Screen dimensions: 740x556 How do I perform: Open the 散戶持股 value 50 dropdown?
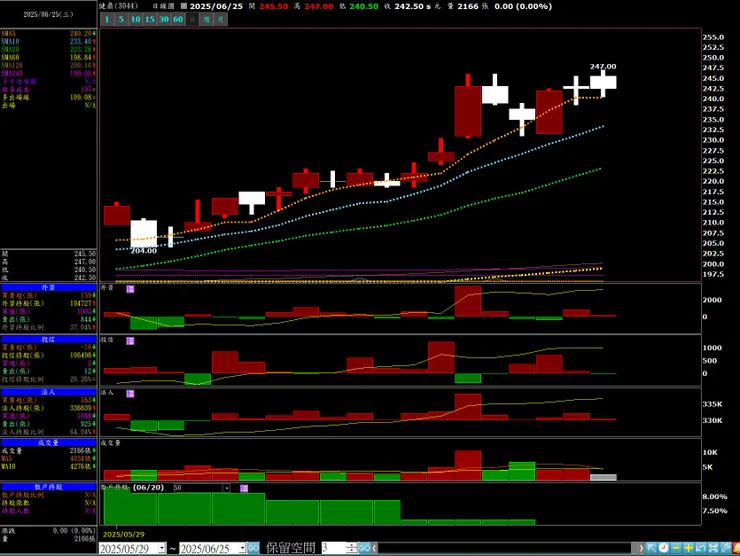[227, 488]
